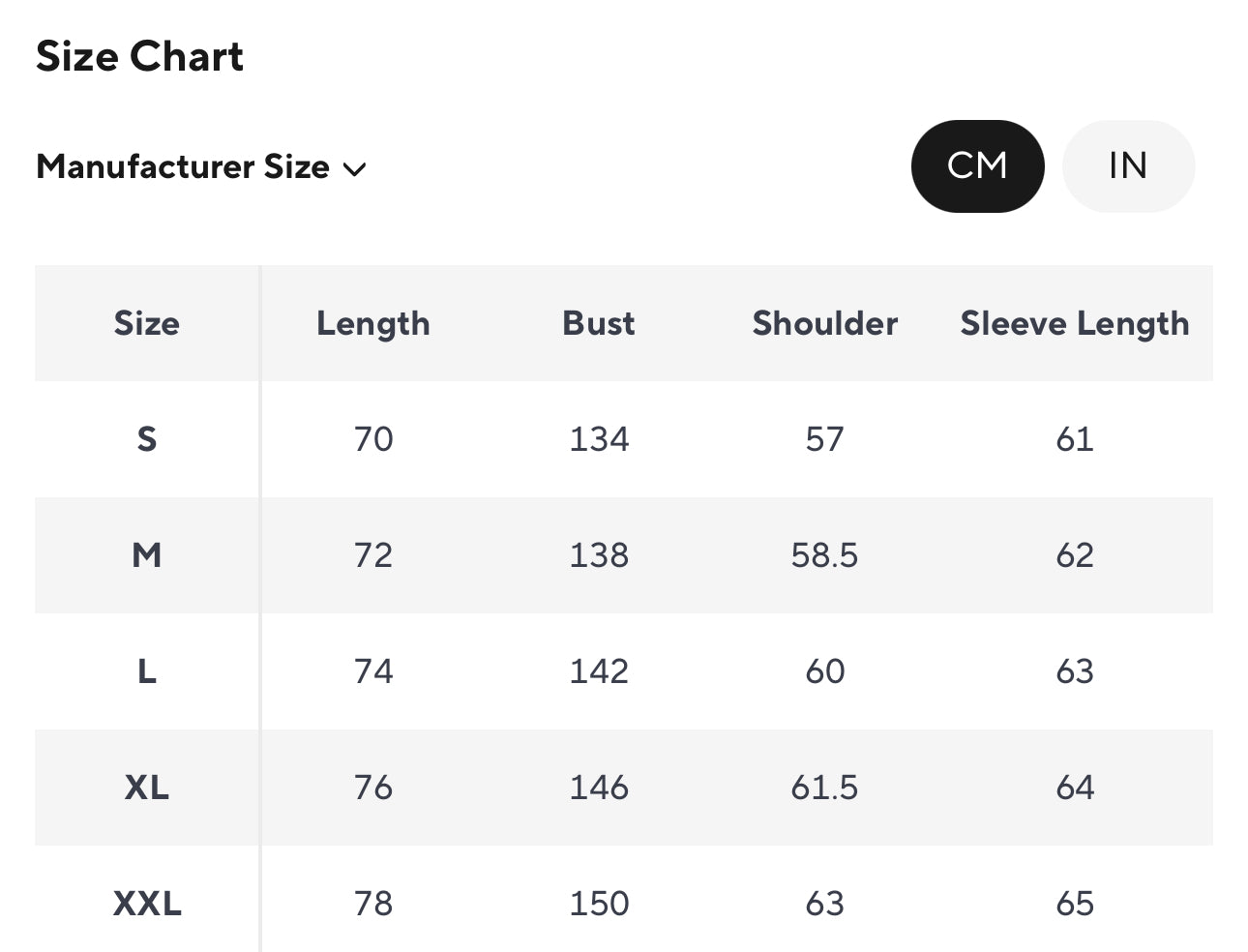Select the Sleeve Length column header

[x=1074, y=323]
